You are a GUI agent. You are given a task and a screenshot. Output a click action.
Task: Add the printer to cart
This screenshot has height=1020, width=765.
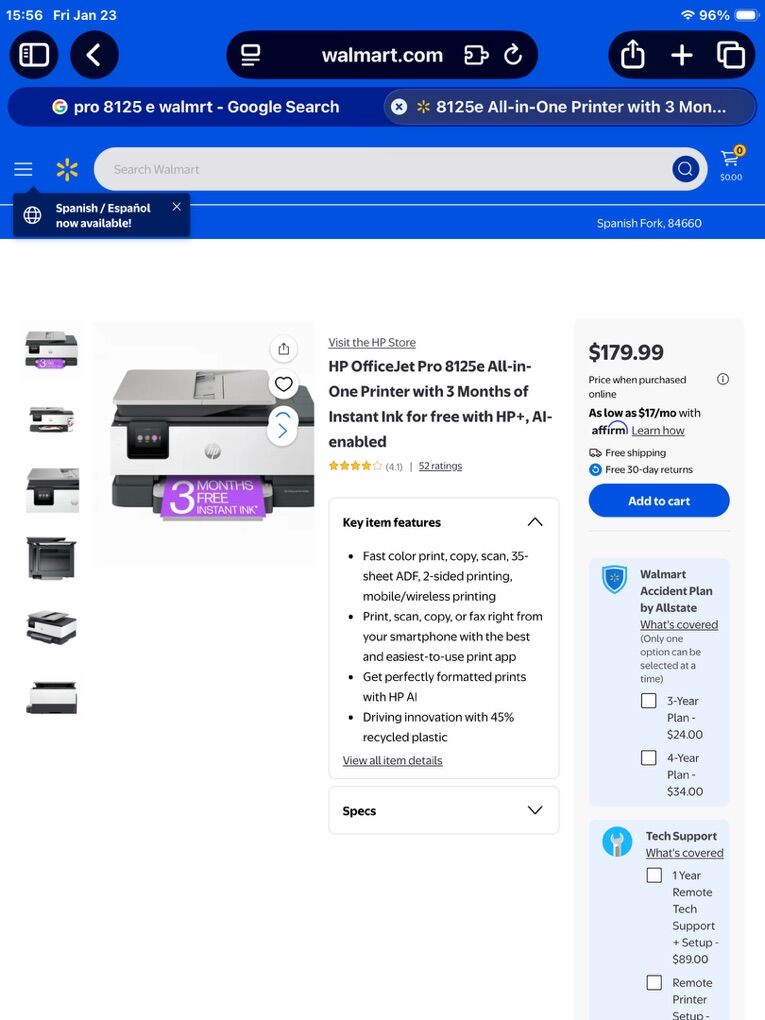click(x=659, y=501)
